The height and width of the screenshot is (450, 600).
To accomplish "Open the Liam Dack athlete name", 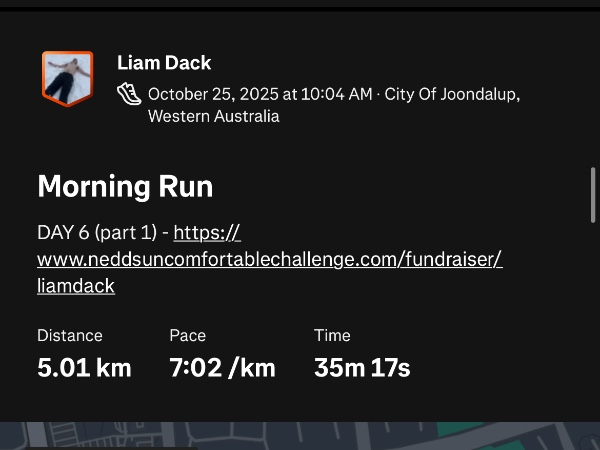I will (x=164, y=63).
